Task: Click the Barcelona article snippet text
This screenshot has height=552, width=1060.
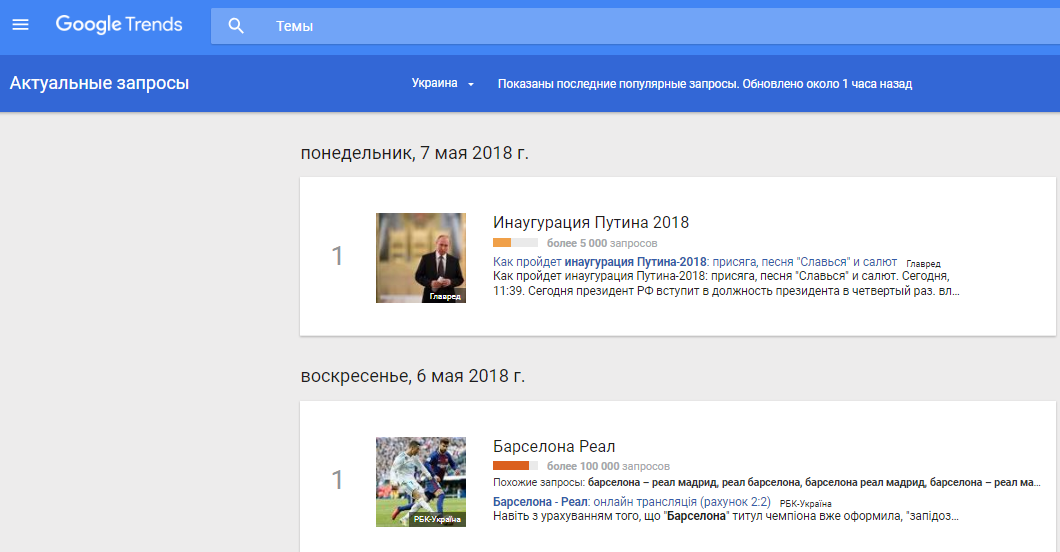Action: pyautogui.click(x=725, y=516)
